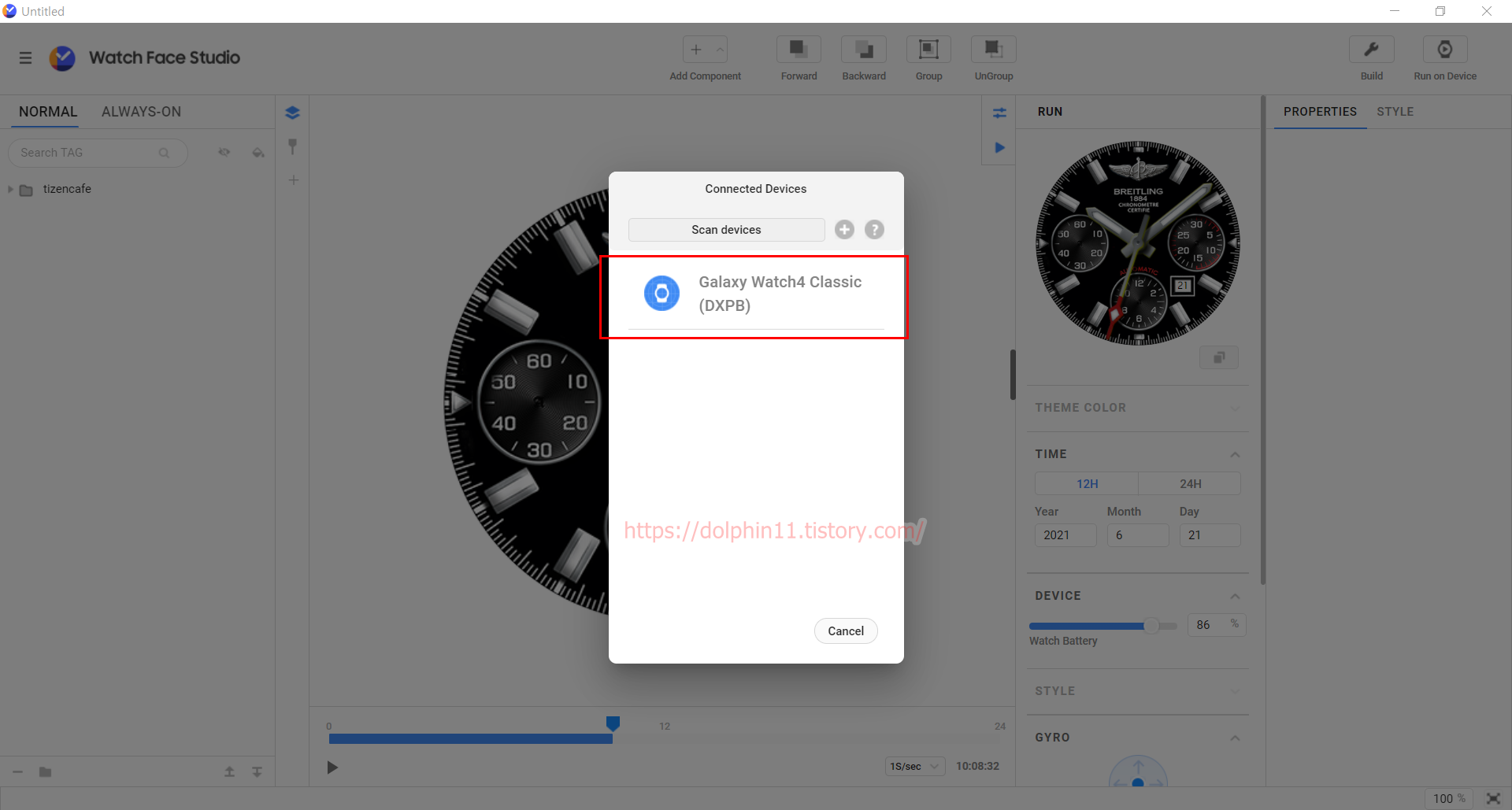This screenshot has width=1512, height=810.
Task: Click the 10:08:32 time display
Action: pyautogui.click(x=977, y=767)
